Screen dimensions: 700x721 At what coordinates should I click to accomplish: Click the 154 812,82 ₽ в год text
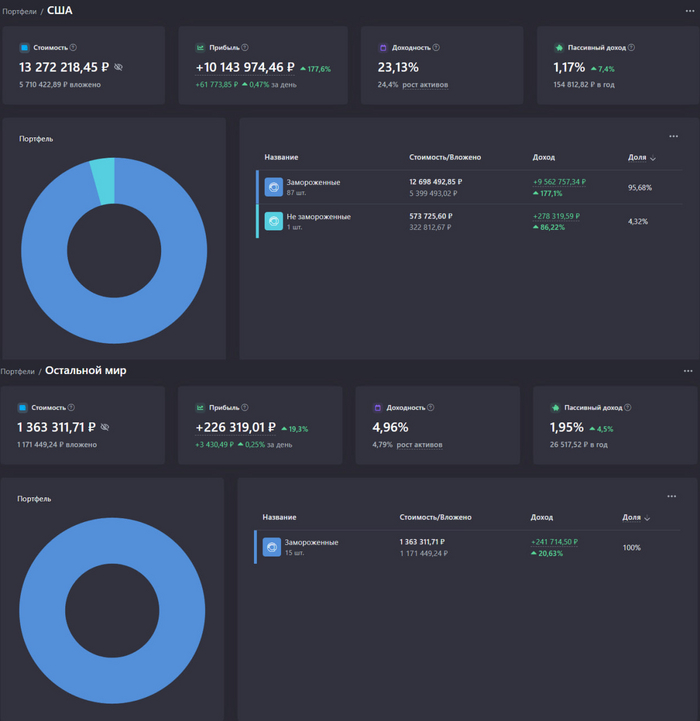(584, 85)
